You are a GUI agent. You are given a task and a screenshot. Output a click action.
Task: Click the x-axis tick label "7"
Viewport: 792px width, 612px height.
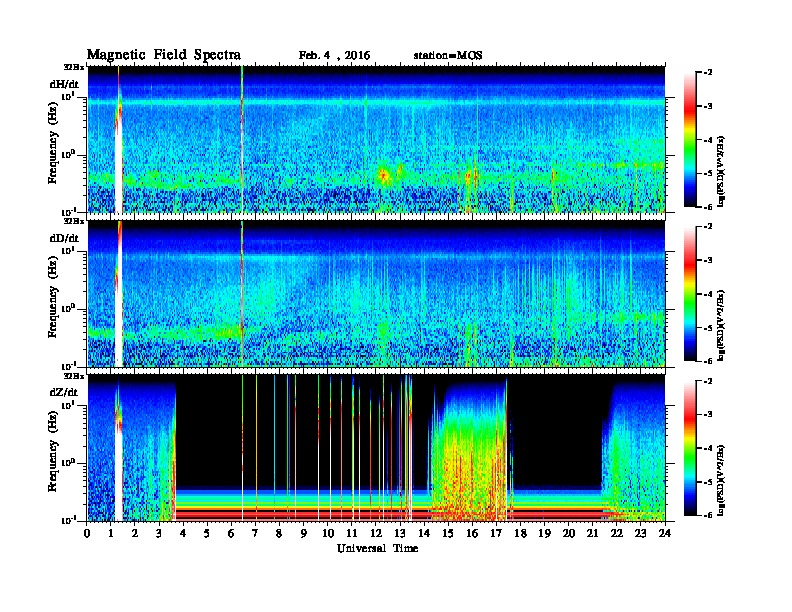tap(256, 533)
